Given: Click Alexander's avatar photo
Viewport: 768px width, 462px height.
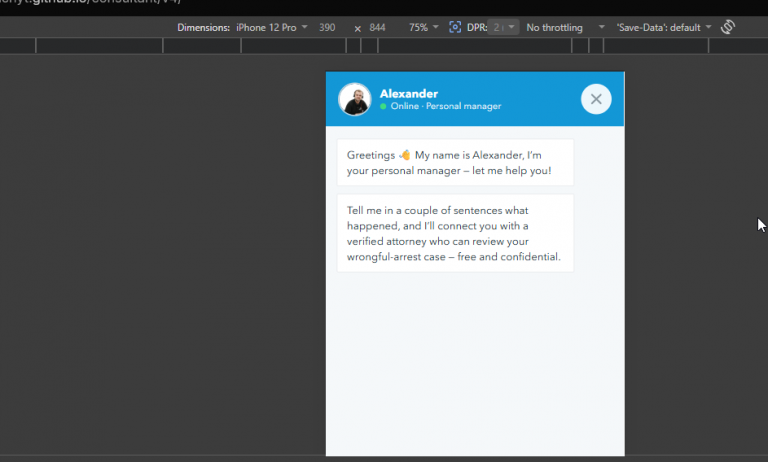Looking at the screenshot, I should (355, 99).
